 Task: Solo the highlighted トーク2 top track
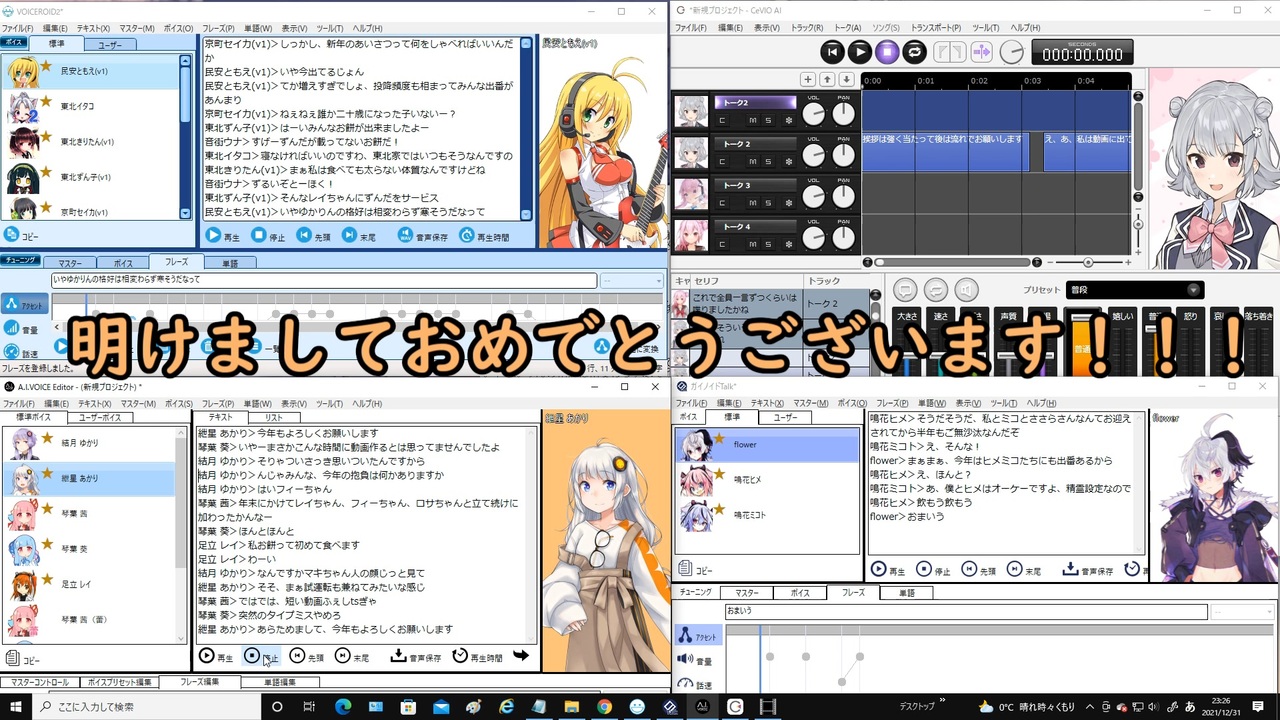click(x=768, y=120)
